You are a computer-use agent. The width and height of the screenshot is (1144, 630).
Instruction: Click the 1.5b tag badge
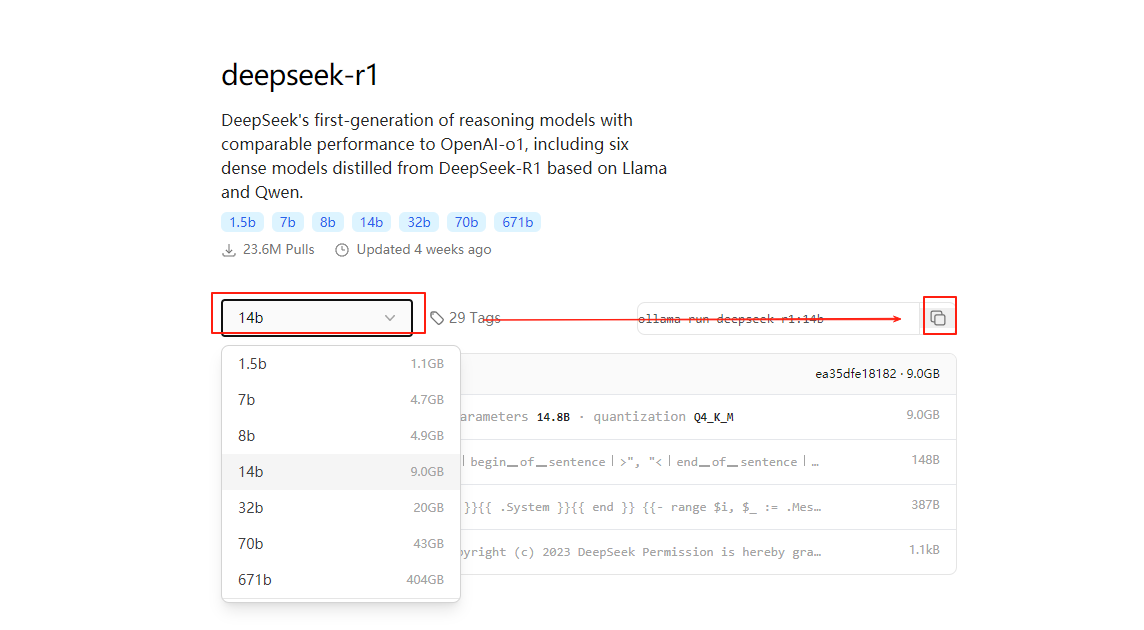242,222
